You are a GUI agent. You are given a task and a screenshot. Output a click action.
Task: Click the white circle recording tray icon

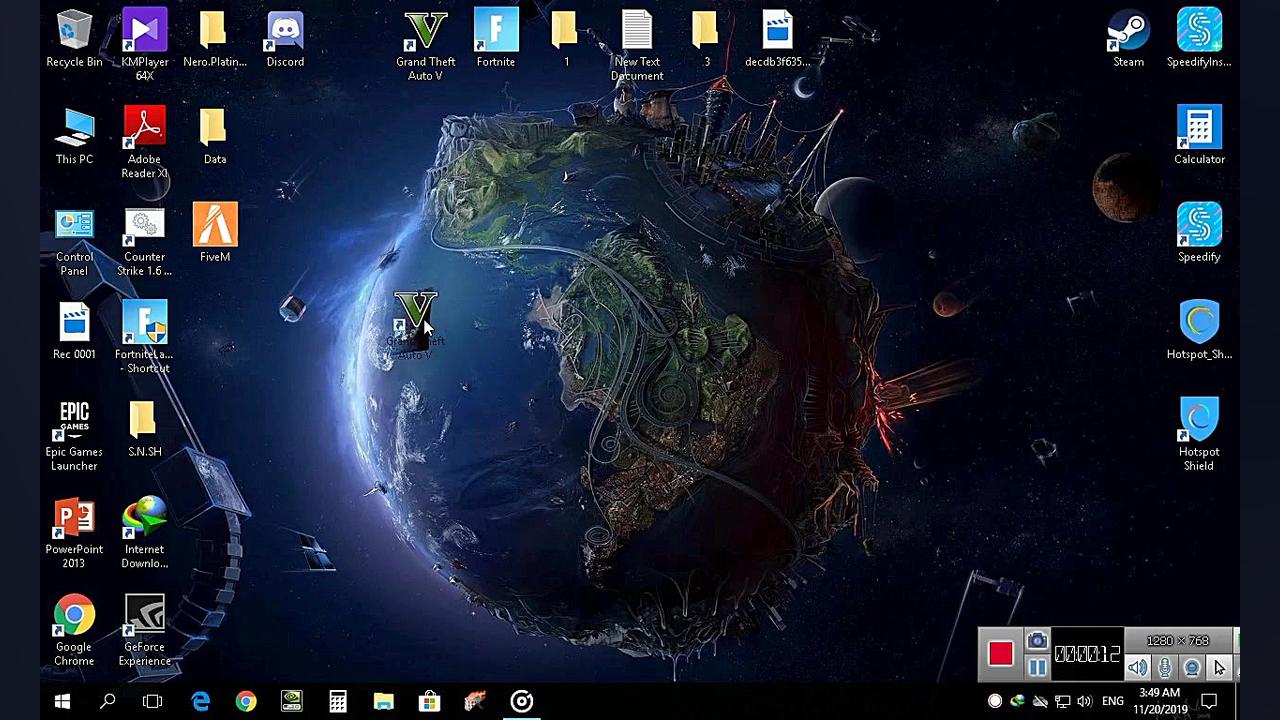point(995,701)
